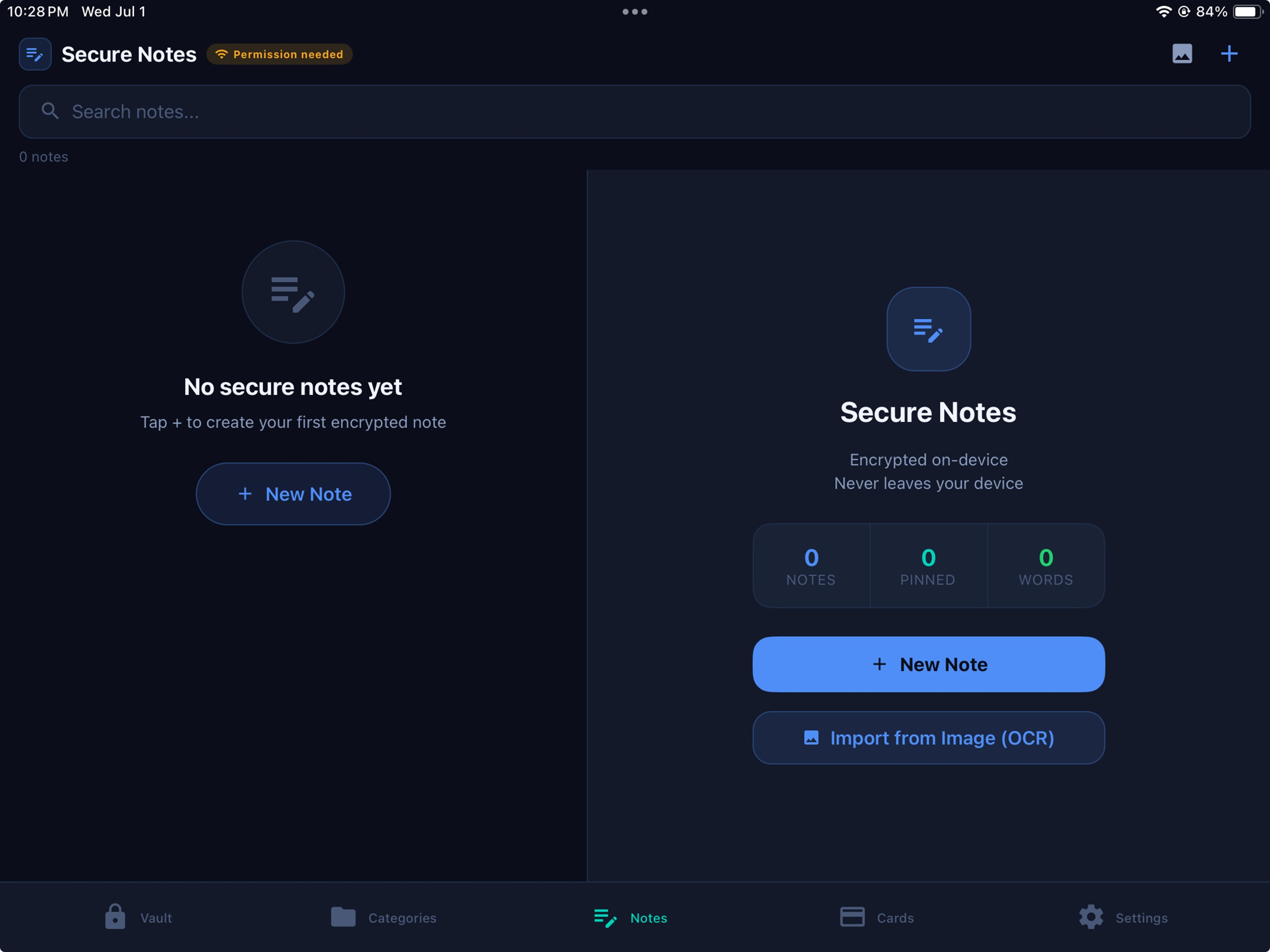Open the Categories tab
1270x952 pixels.
click(383, 917)
